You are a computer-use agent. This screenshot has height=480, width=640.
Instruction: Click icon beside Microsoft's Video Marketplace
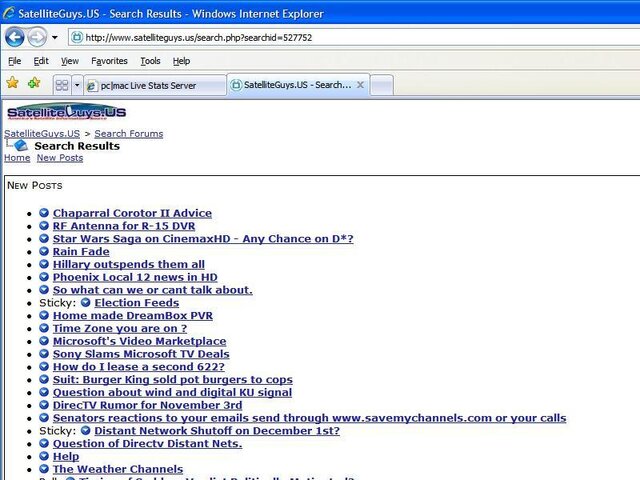44,341
